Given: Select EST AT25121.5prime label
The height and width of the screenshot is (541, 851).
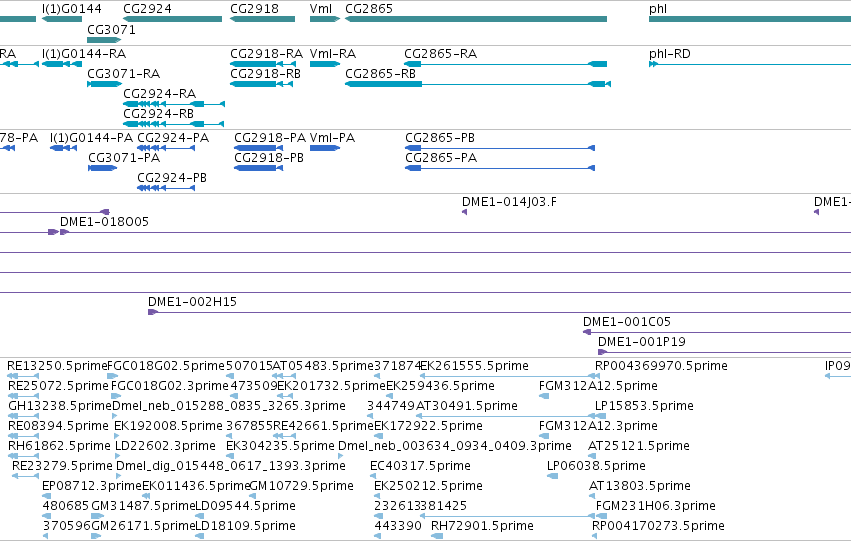Looking at the screenshot, I should [x=639, y=446].
